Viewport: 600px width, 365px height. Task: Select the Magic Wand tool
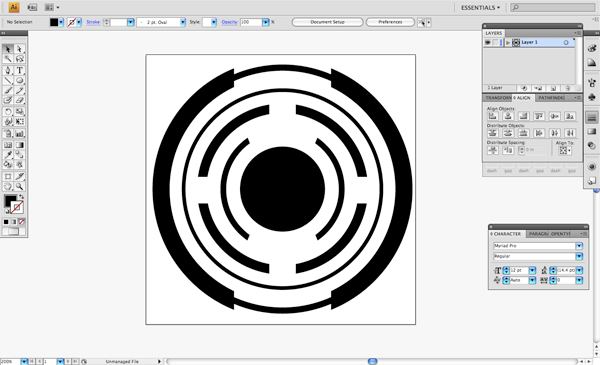8,59
